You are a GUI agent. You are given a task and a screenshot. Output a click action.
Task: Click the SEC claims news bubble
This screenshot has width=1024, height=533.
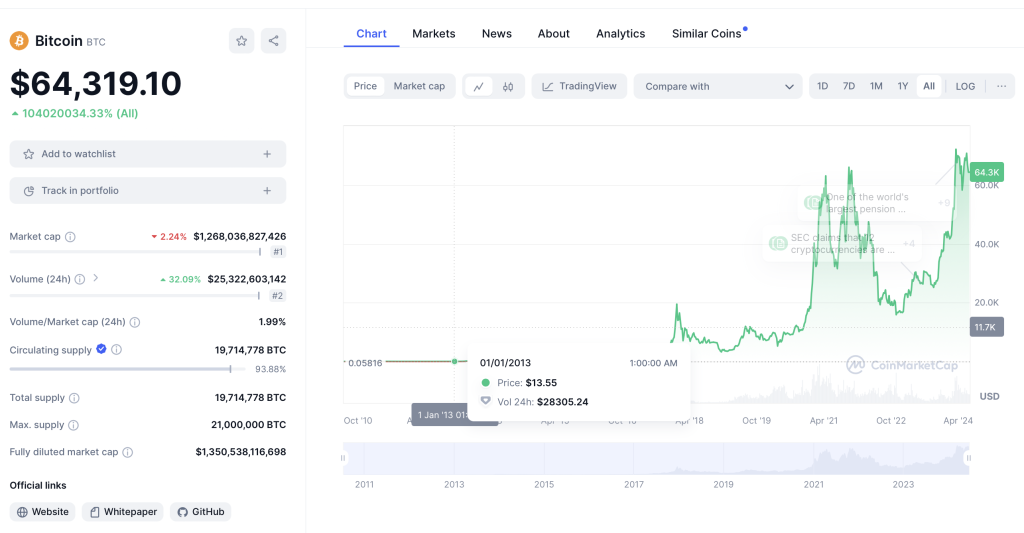coord(842,244)
